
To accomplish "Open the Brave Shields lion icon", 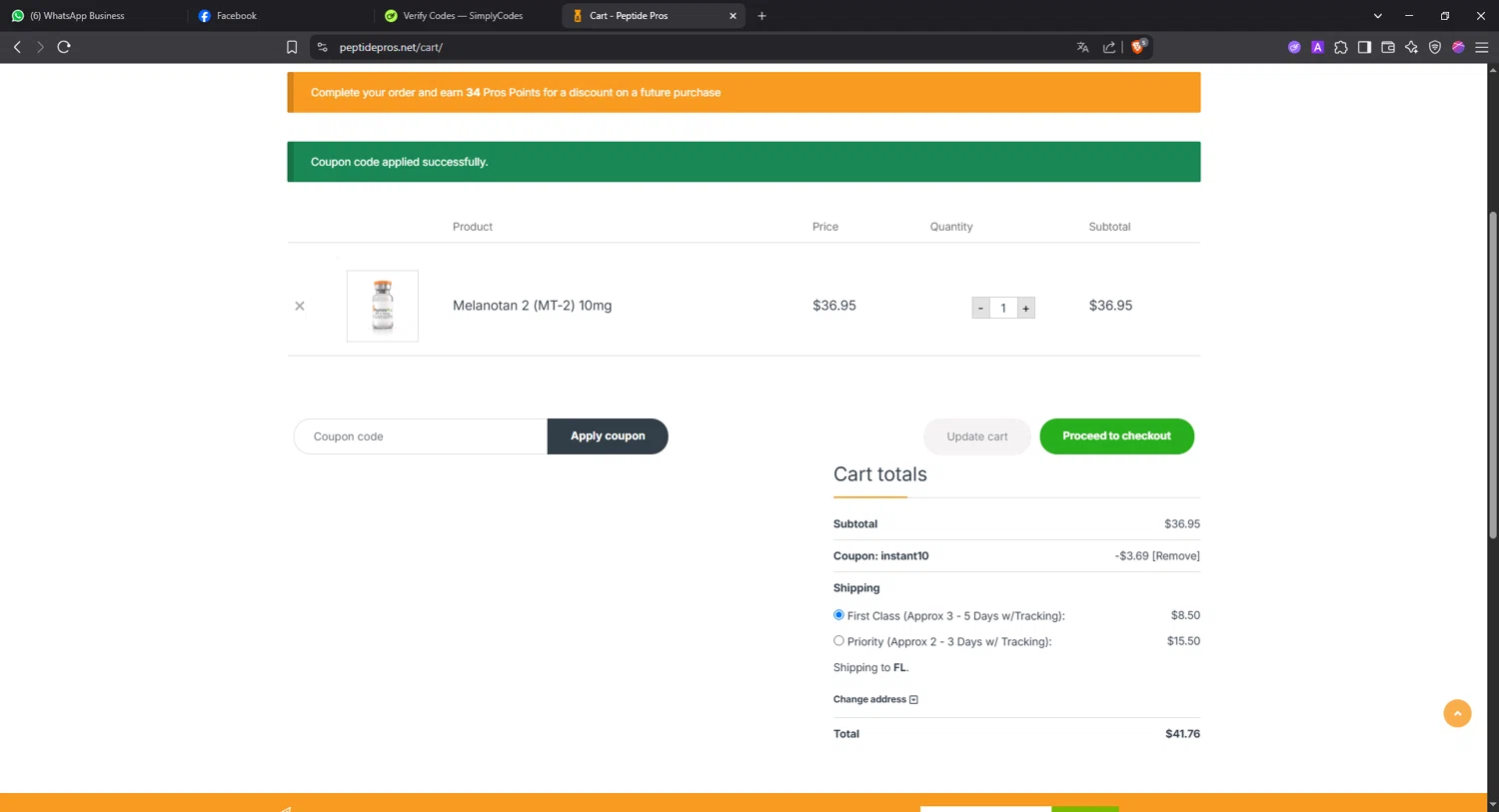I will [x=1138, y=46].
